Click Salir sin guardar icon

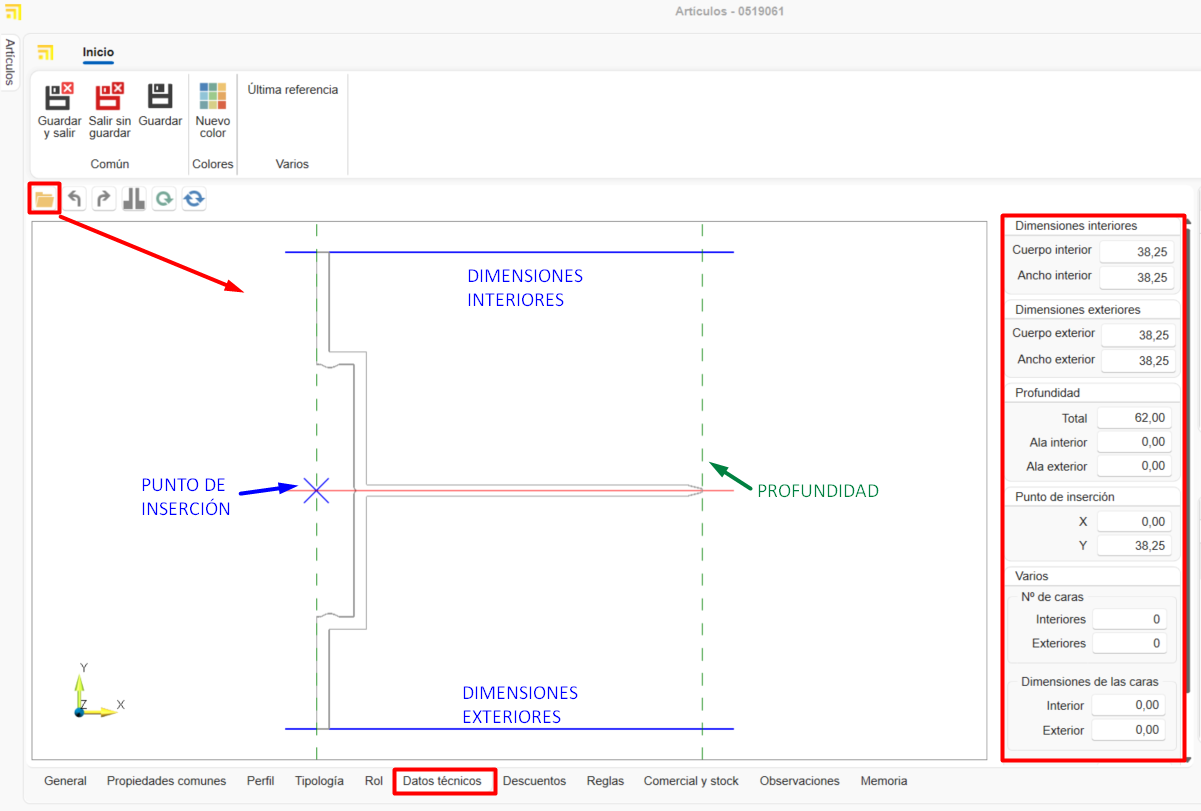pos(109,97)
